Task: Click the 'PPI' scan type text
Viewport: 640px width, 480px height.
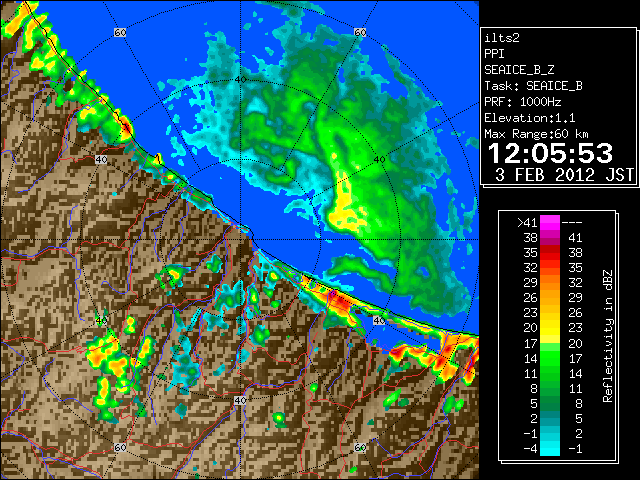Action: tap(494, 54)
